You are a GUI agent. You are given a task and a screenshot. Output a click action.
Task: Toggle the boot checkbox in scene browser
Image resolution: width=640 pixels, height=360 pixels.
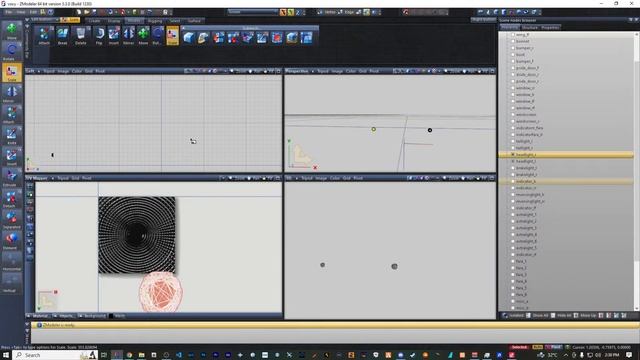click(x=513, y=54)
